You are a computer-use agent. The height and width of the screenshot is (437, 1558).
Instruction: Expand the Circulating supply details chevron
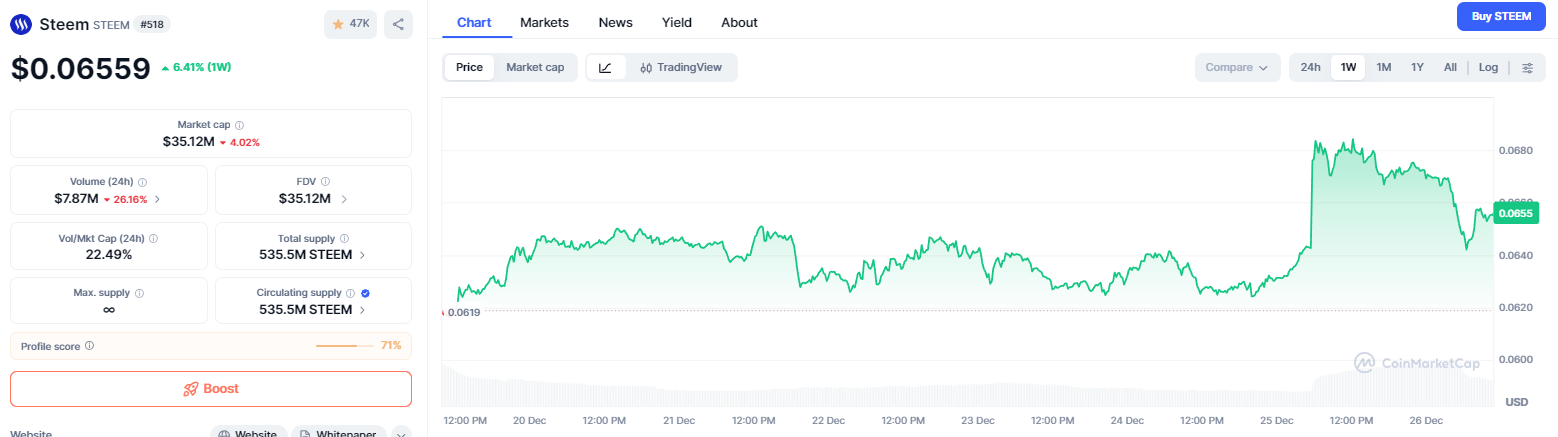coord(362,310)
